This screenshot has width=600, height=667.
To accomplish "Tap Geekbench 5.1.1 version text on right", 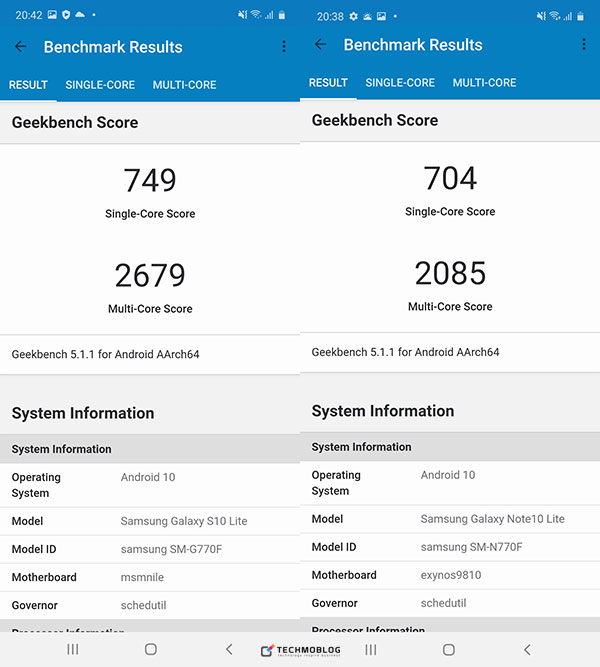I will coord(405,352).
